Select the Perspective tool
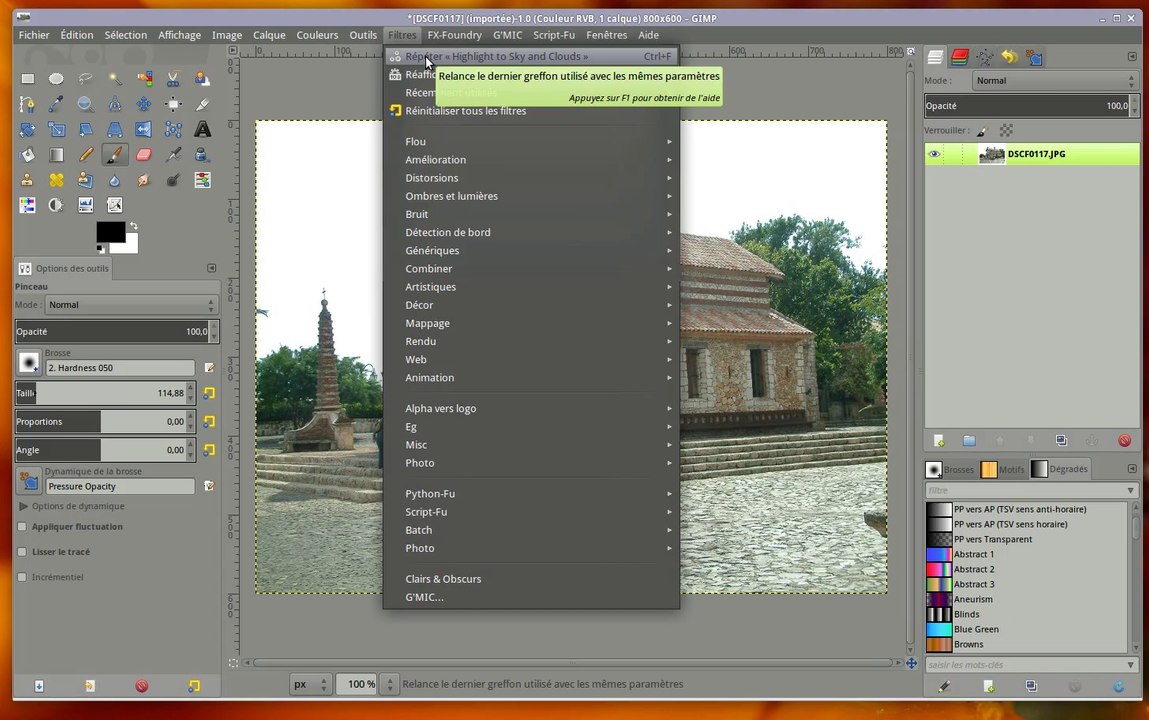Viewport: 1149px width, 720px height. click(115, 130)
